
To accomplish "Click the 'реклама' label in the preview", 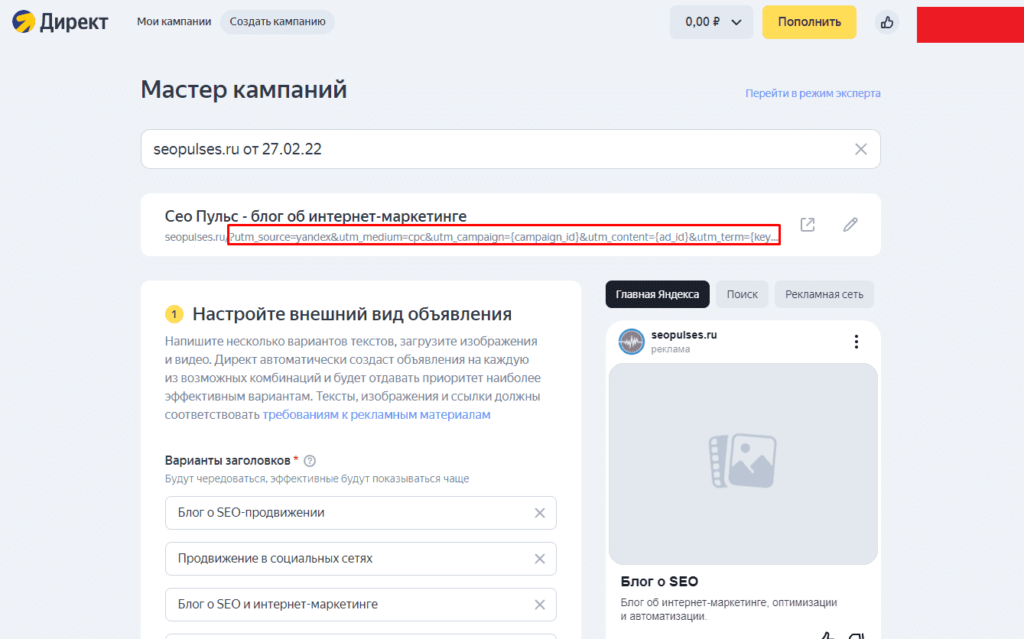I will pos(670,349).
